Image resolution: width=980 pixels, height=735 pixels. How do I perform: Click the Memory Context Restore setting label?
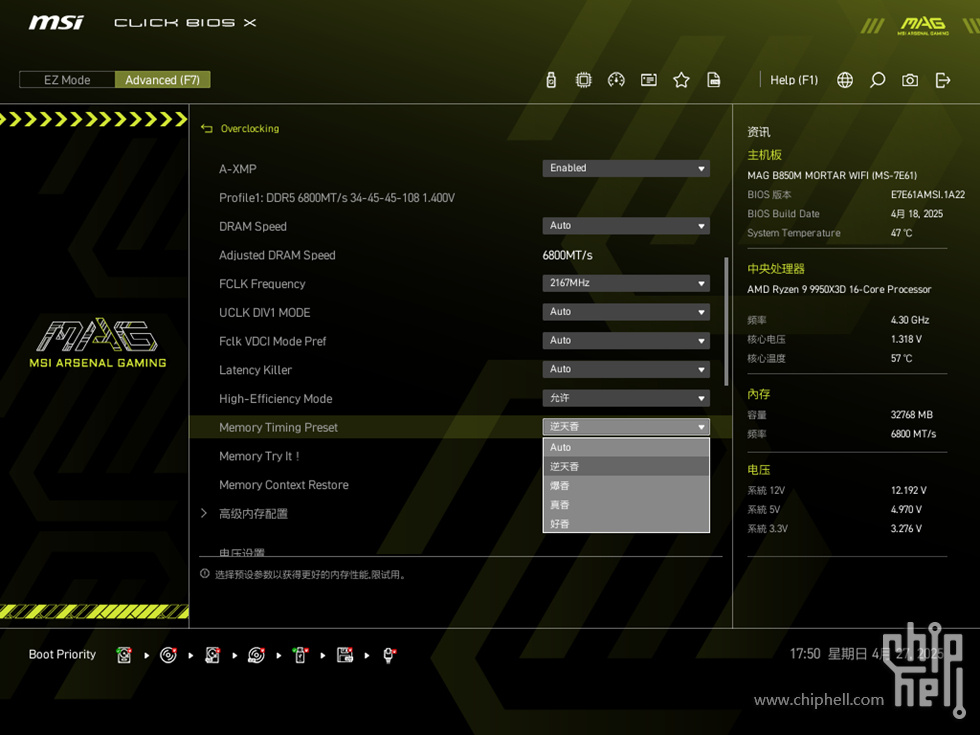coord(284,485)
